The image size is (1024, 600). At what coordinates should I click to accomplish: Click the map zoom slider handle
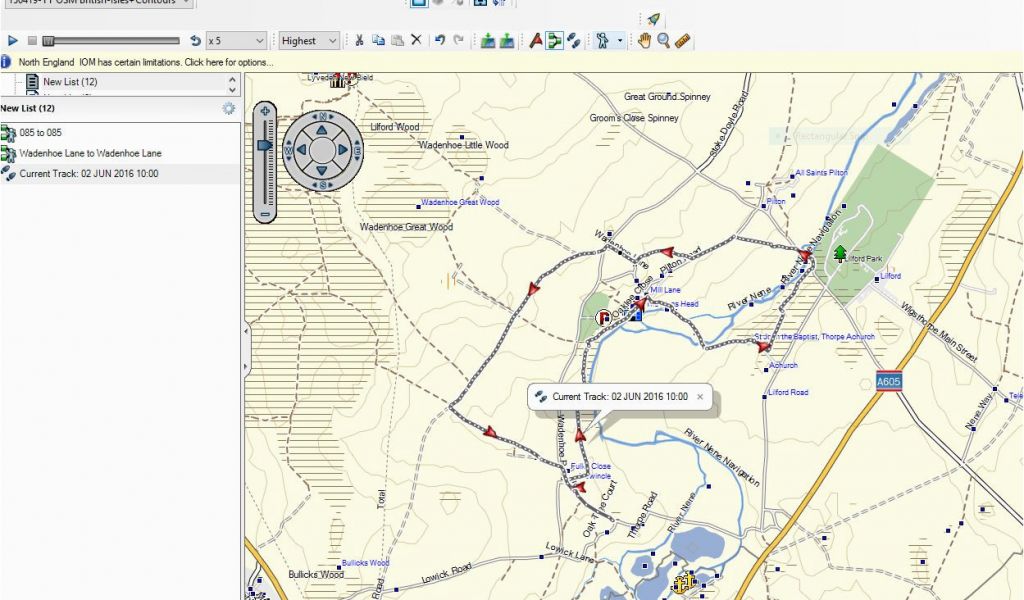click(x=264, y=144)
